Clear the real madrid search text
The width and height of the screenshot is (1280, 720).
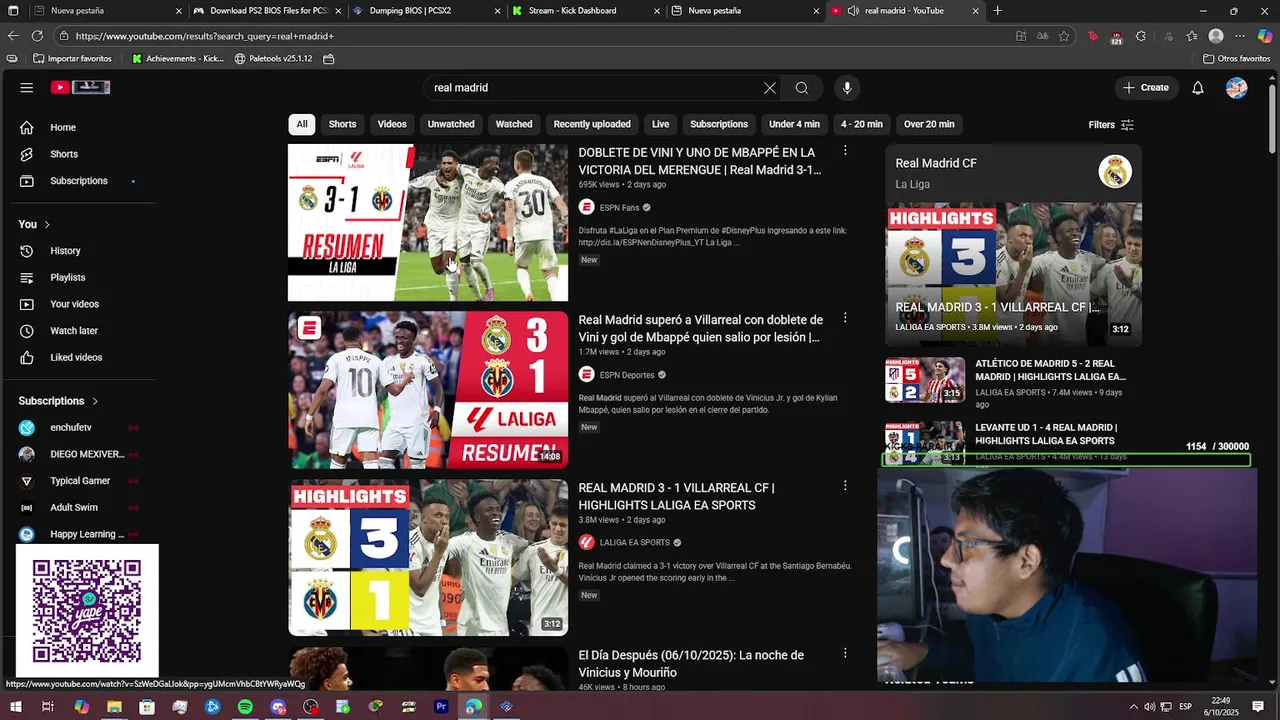pyautogui.click(x=770, y=88)
